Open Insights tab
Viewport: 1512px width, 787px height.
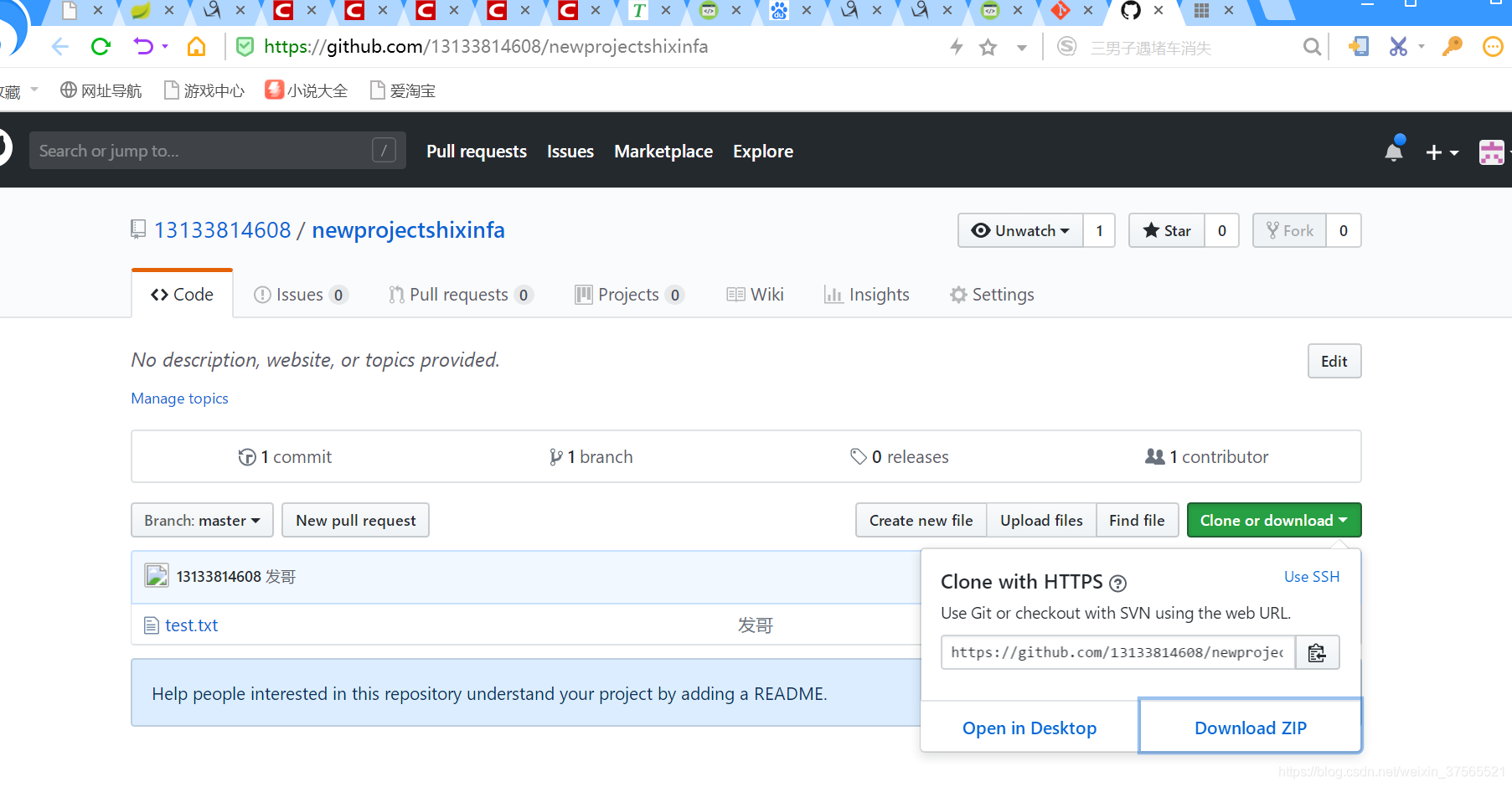(x=866, y=295)
